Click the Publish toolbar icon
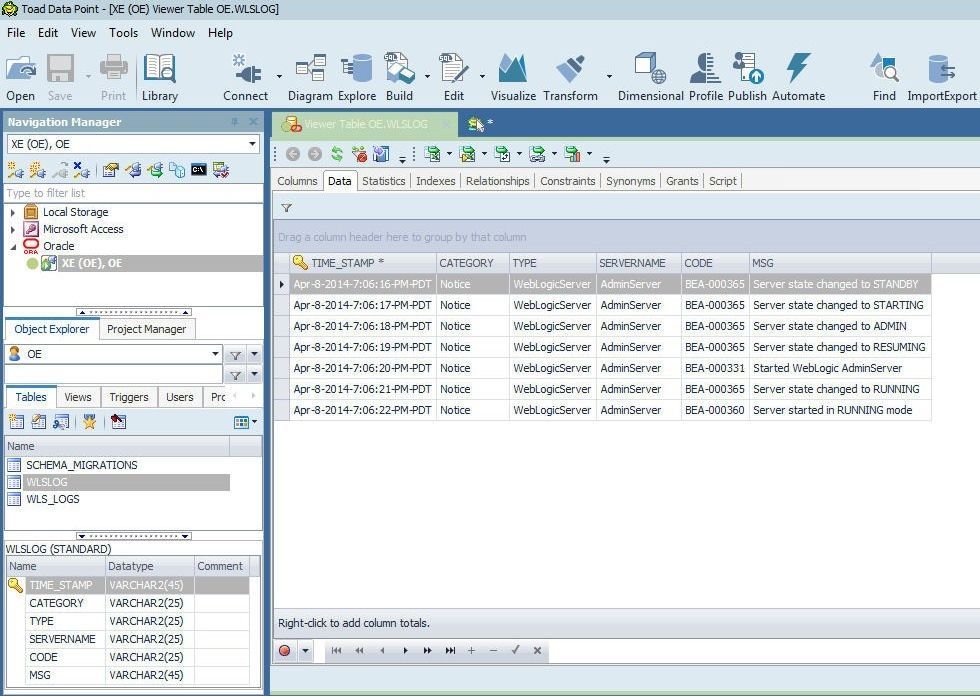This screenshot has height=696, width=980. [x=748, y=77]
